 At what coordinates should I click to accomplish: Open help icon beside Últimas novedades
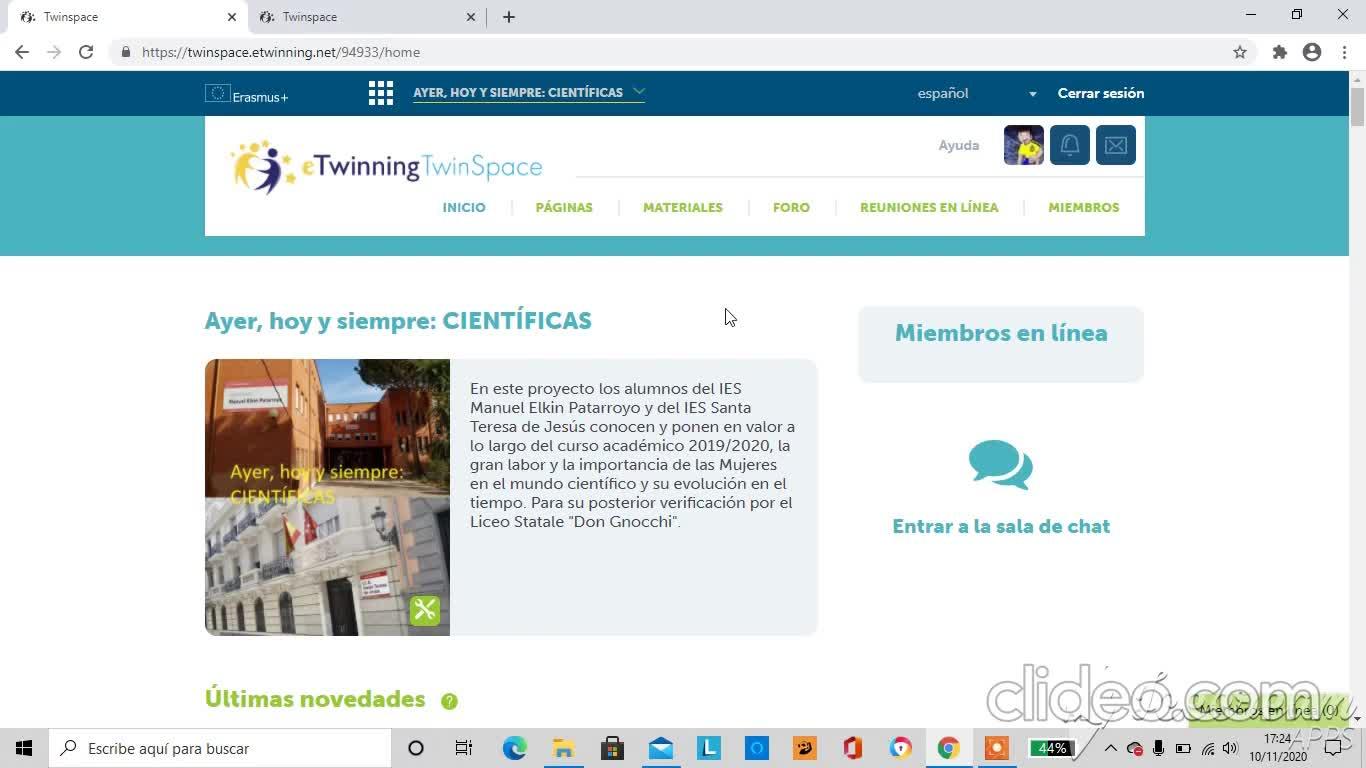[x=449, y=701]
